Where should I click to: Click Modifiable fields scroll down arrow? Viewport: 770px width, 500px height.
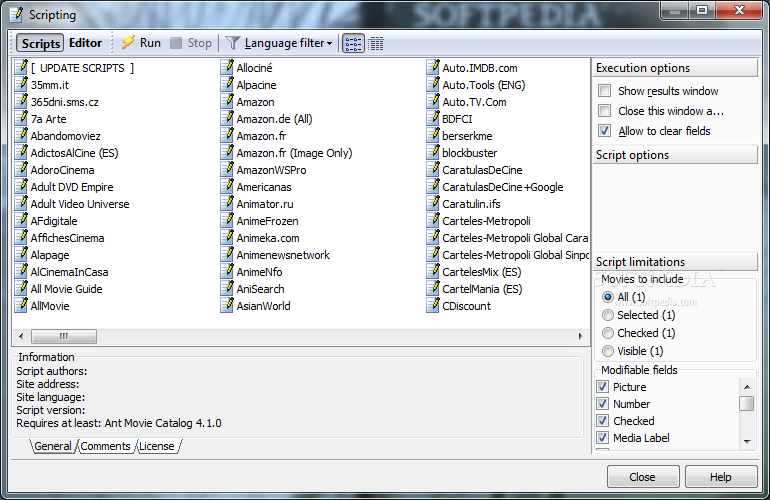[x=747, y=441]
